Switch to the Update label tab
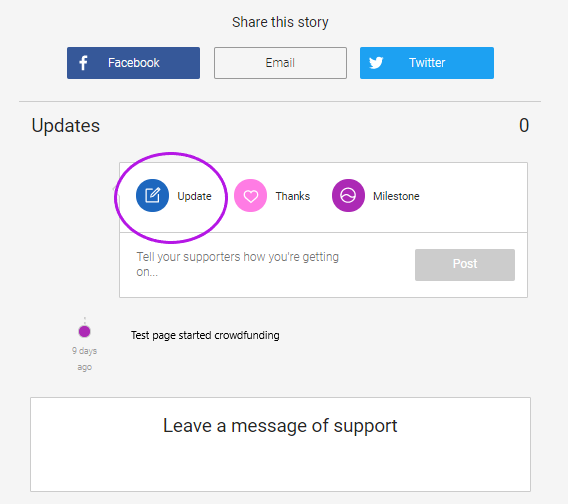 click(x=194, y=196)
